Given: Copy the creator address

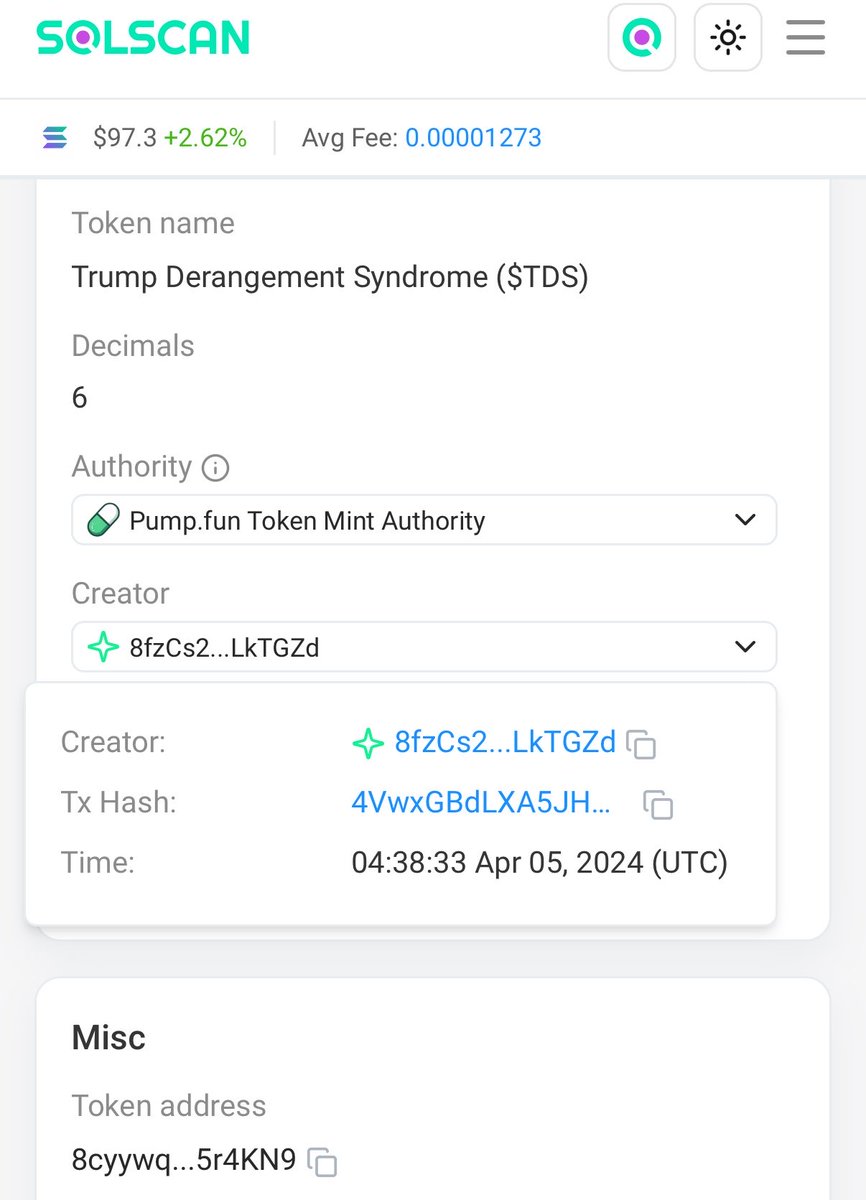Looking at the screenshot, I should 641,744.
